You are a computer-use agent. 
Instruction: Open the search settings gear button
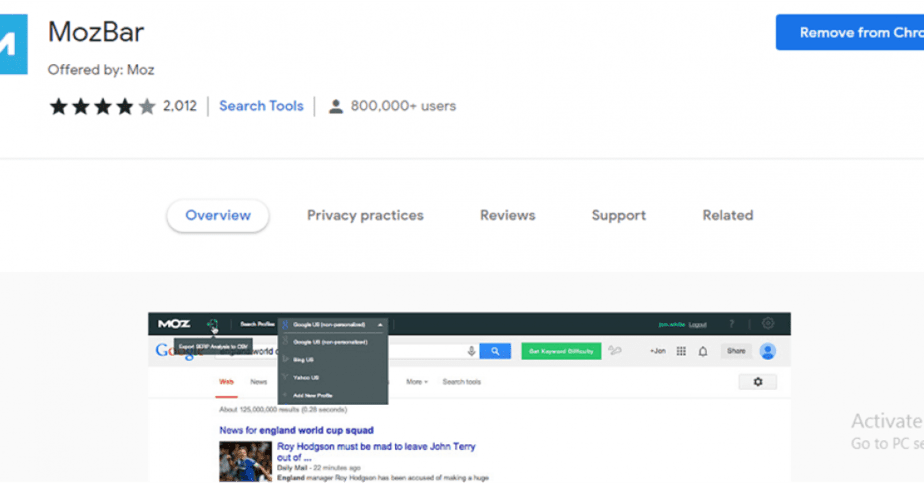point(758,382)
